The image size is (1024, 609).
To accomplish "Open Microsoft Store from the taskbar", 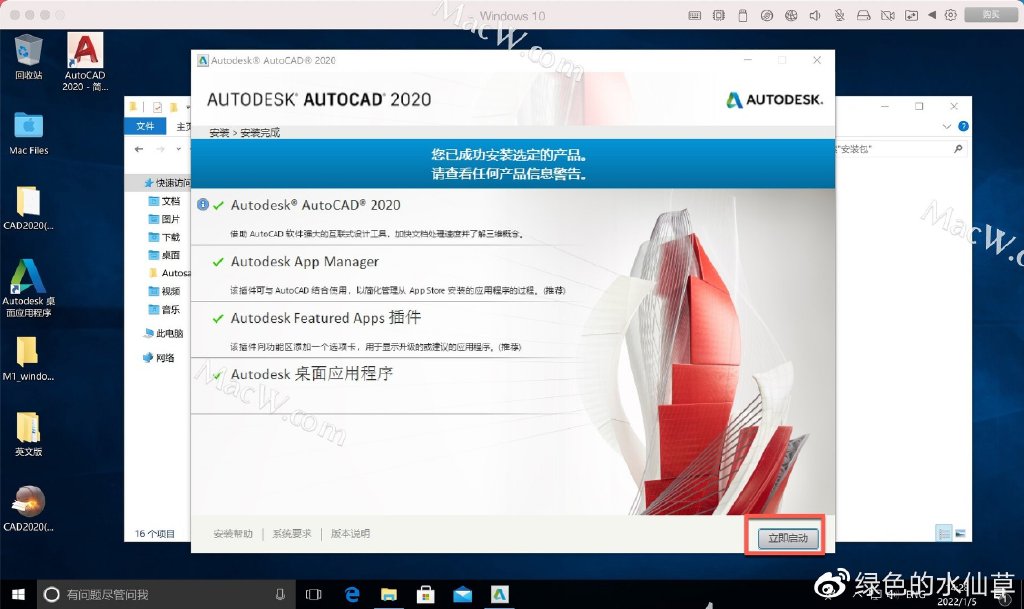I will [426, 593].
